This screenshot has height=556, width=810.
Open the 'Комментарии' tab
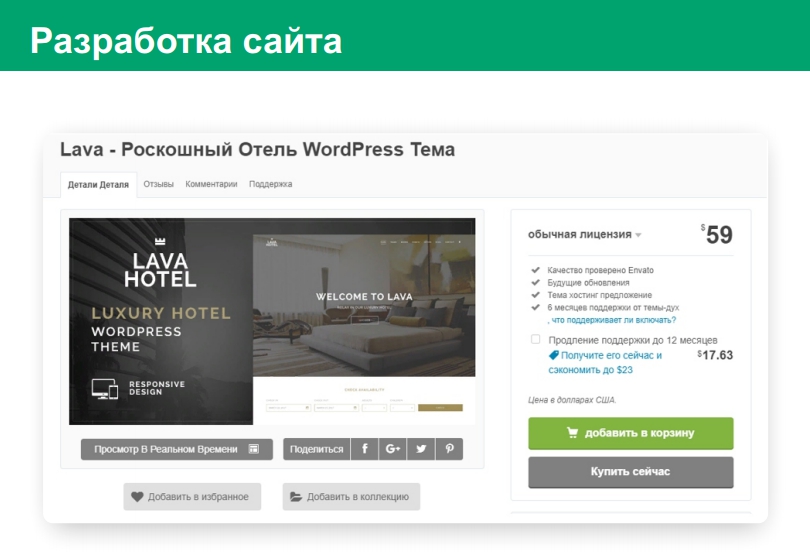pyautogui.click(x=211, y=184)
